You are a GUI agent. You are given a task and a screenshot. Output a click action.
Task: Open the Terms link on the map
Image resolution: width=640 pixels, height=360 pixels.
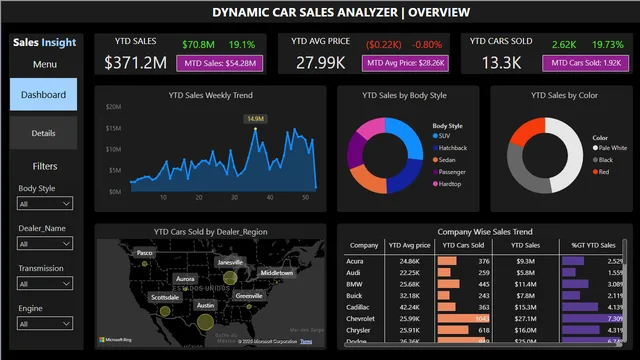(x=306, y=341)
